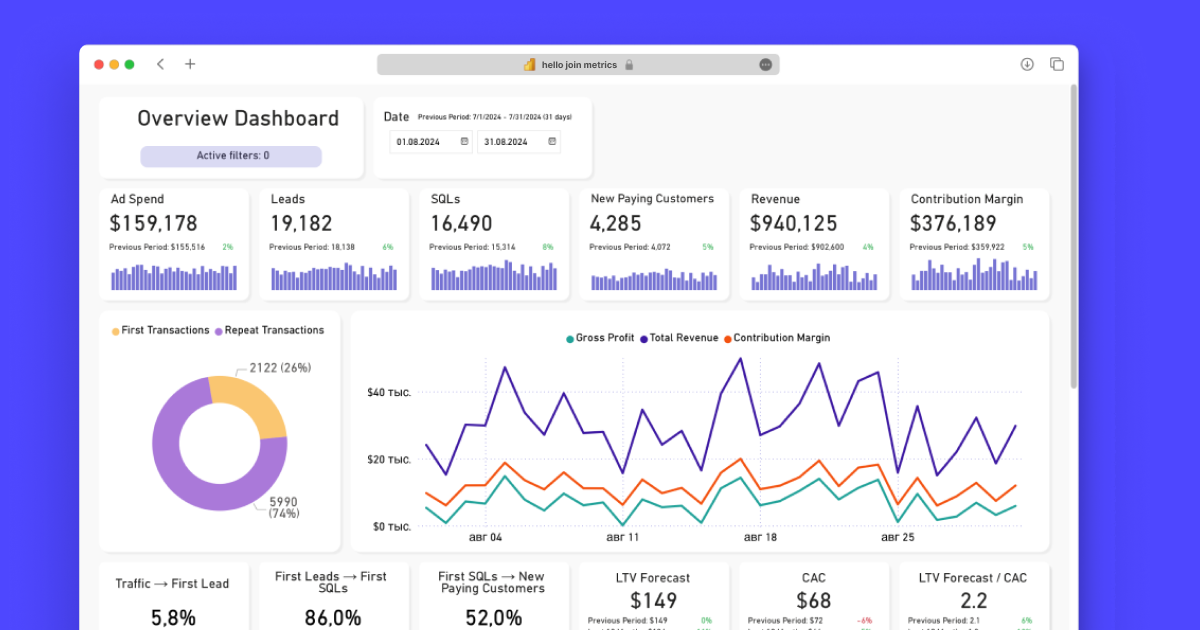This screenshot has width=1200, height=630.
Task: Click the Revenue value $940,125
Action: tap(794, 223)
